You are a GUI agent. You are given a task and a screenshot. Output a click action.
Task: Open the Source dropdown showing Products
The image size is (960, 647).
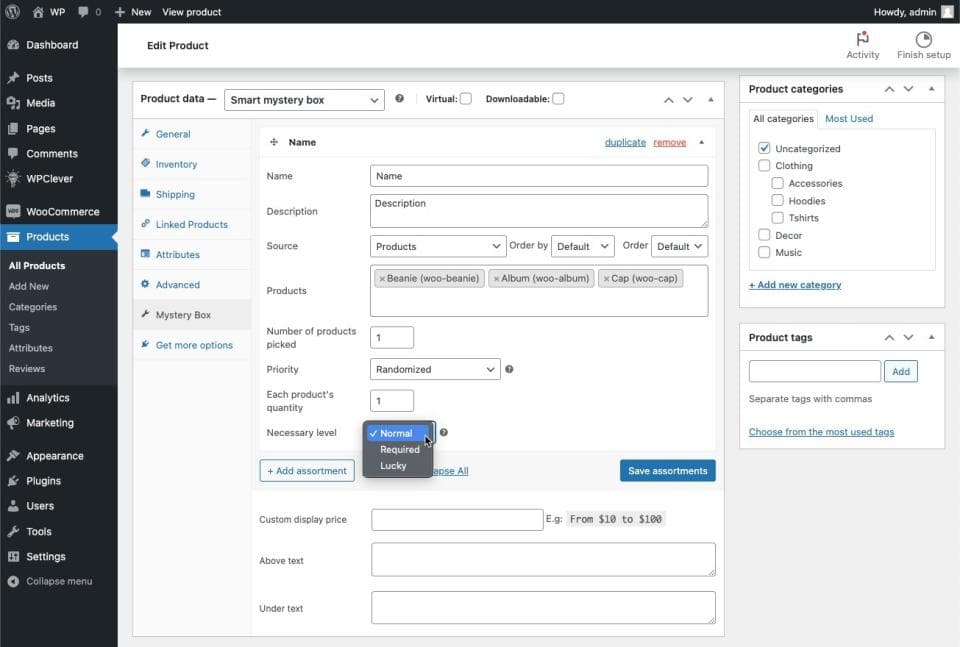pyautogui.click(x=438, y=246)
